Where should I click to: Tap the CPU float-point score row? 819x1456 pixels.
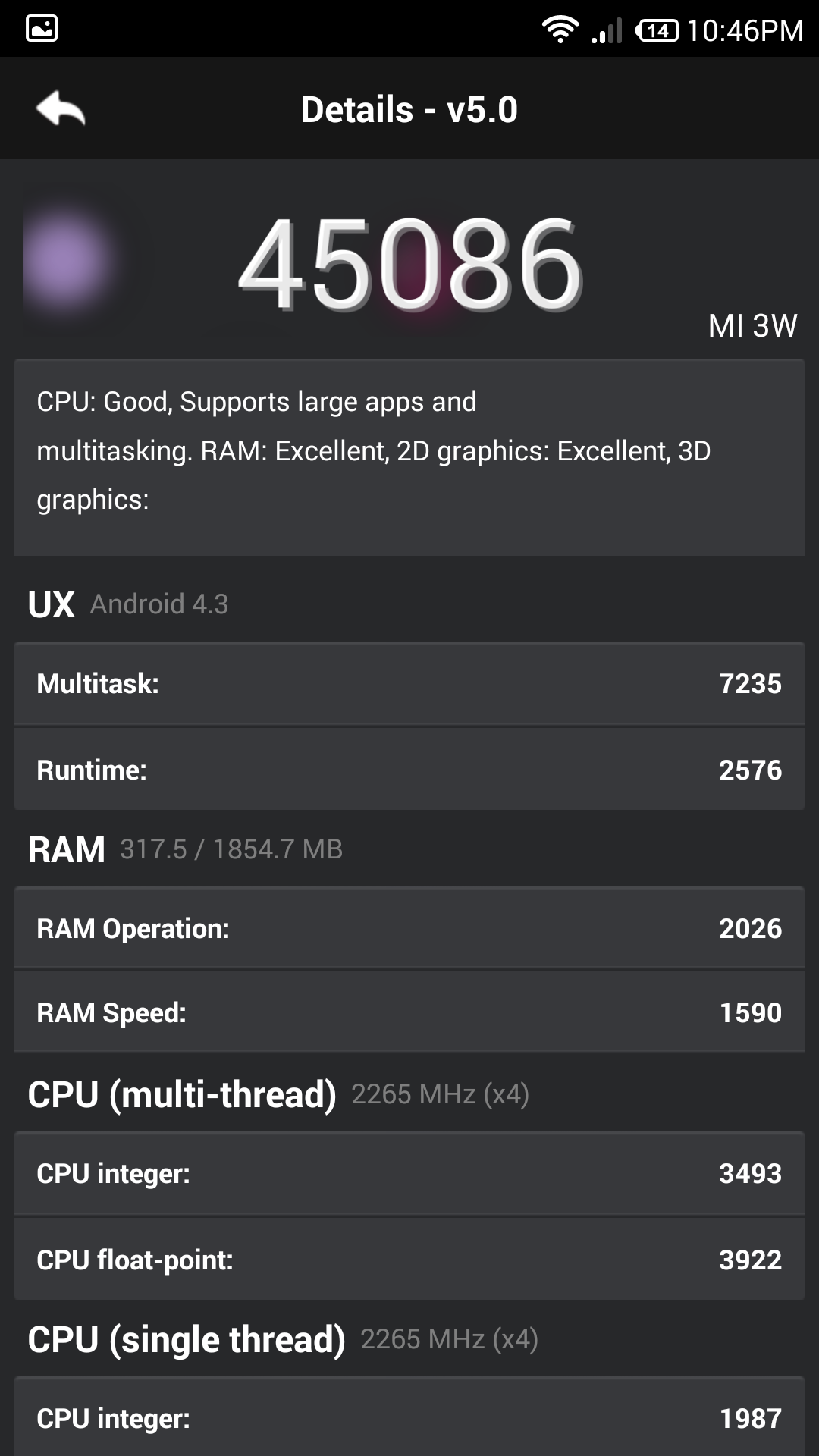tap(409, 1260)
